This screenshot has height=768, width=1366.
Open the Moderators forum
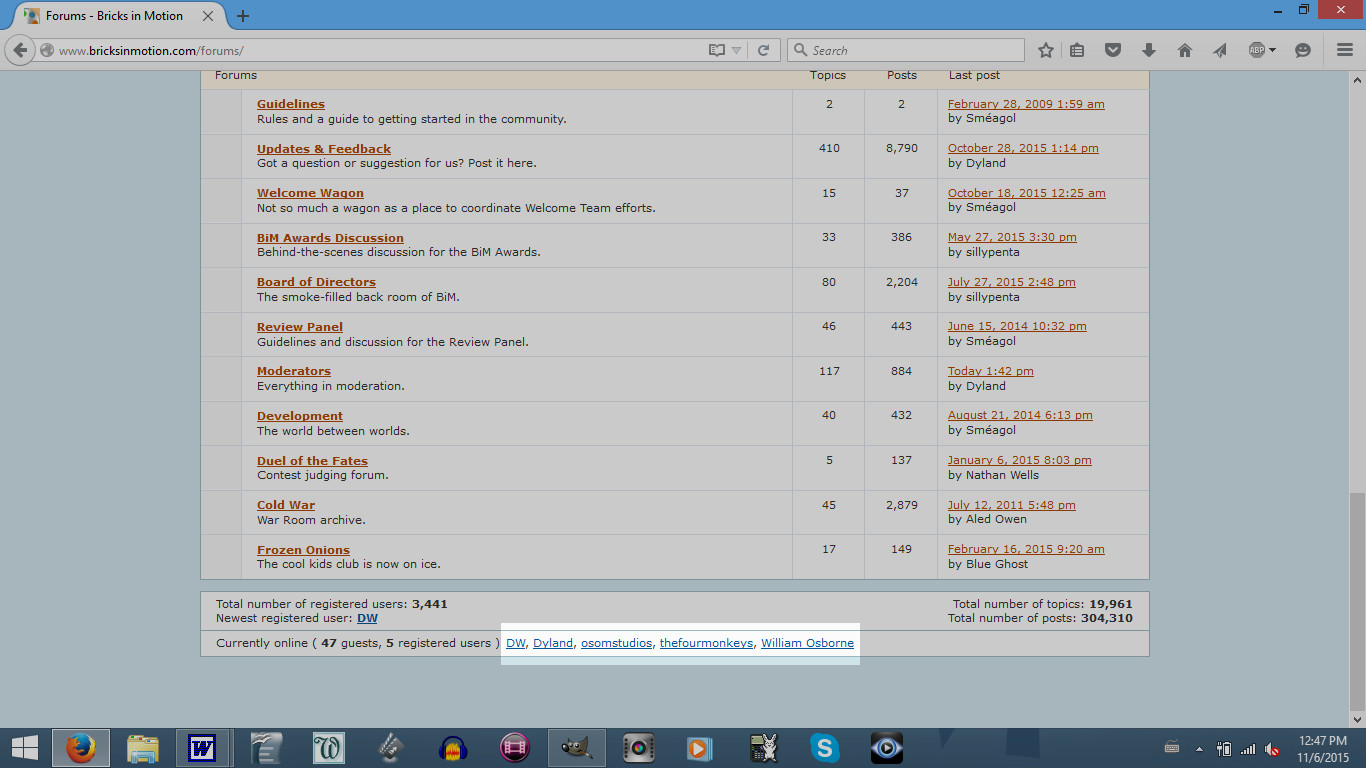(x=294, y=371)
